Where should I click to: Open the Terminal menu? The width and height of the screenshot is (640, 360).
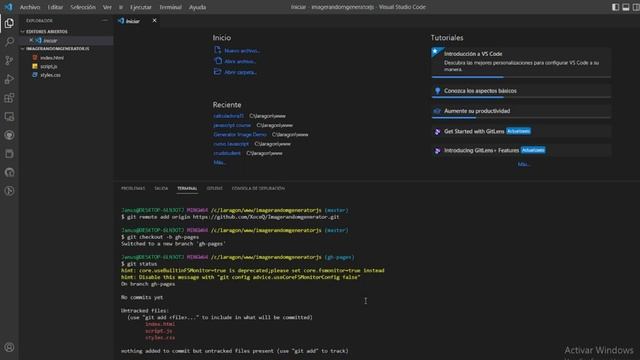170,7
